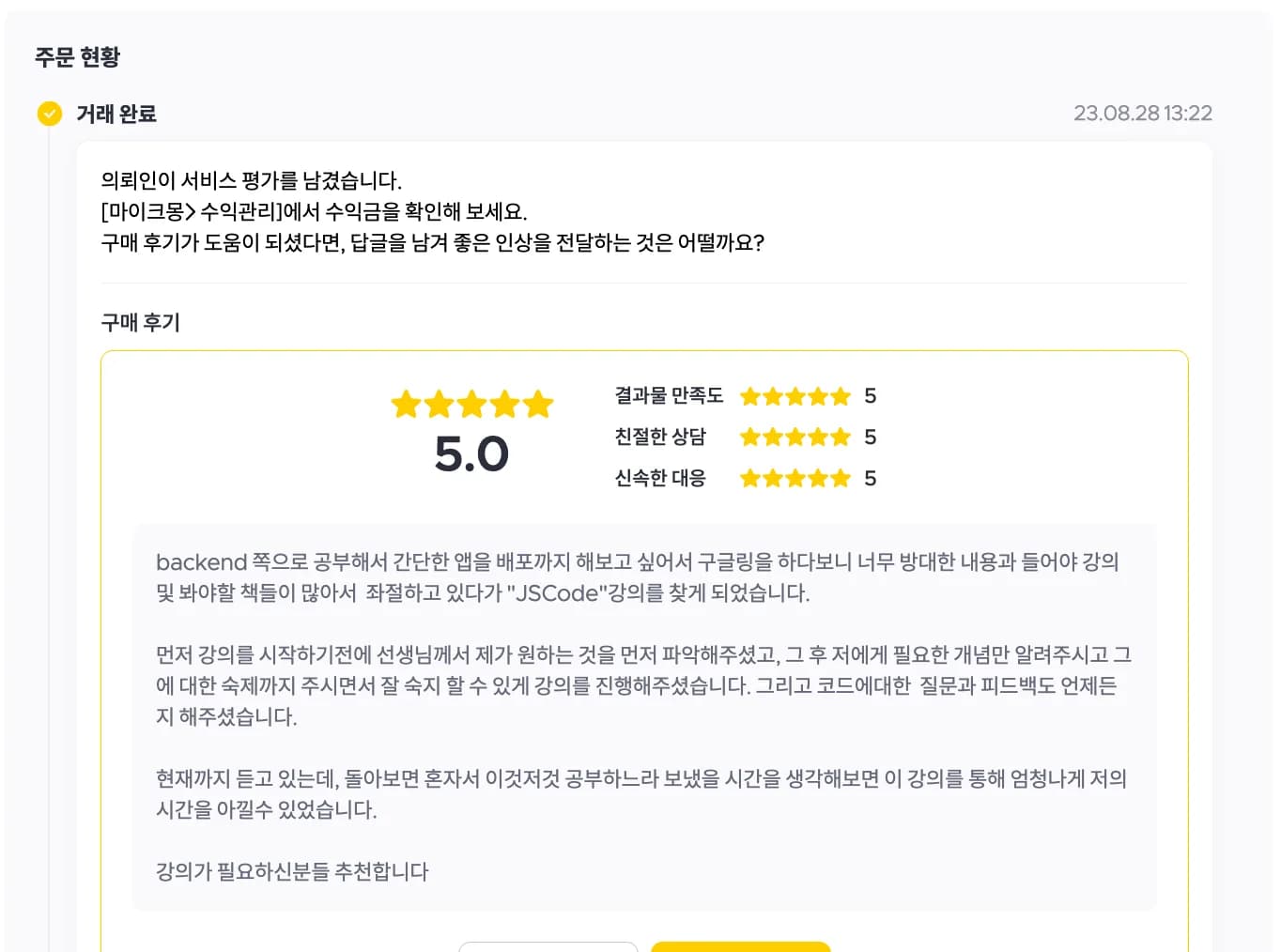Click the stars next to 결과물 만족도
The image size is (1281, 952).
795,396
